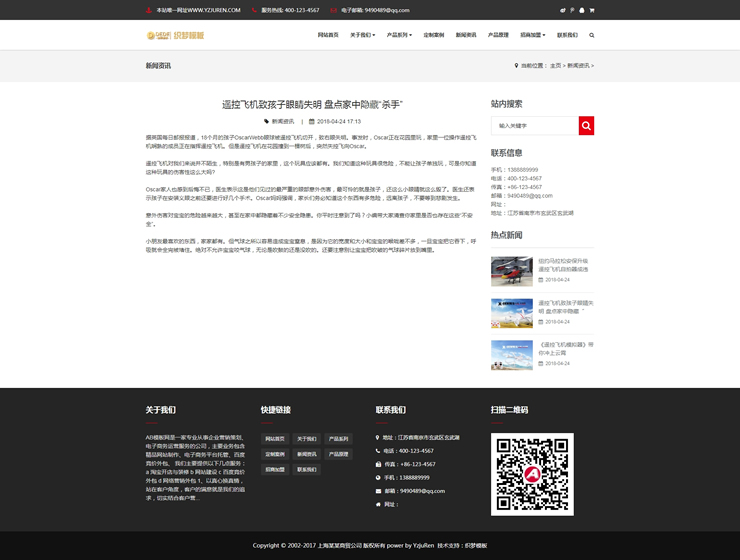The height and width of the screenshot is (560, 740).
Task: Click the shopping cart icon in top bar
Action: [x=592, y=10]
